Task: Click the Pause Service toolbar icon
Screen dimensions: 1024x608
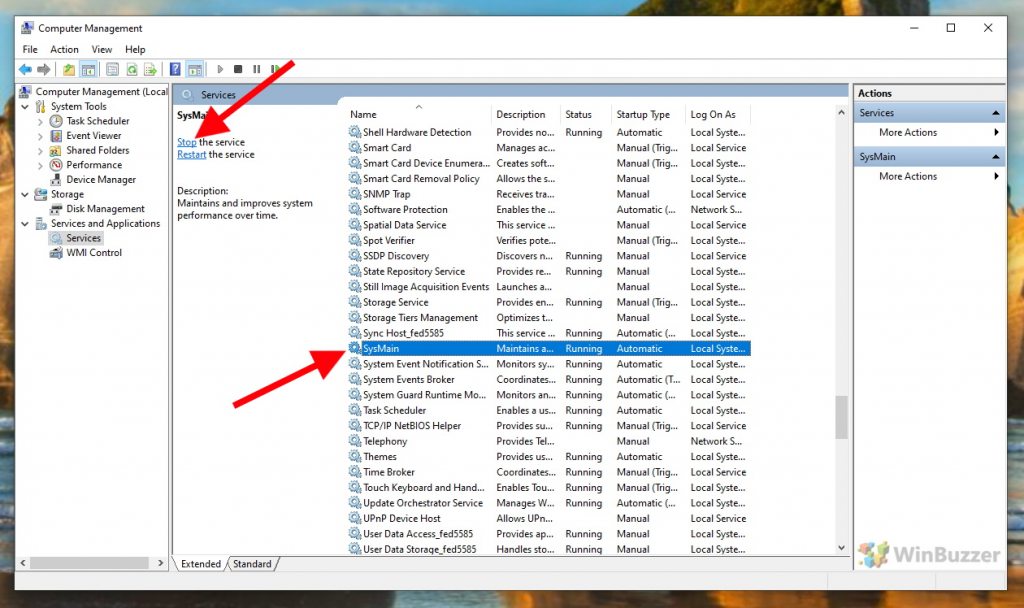Action: click(x=257, y=69)
